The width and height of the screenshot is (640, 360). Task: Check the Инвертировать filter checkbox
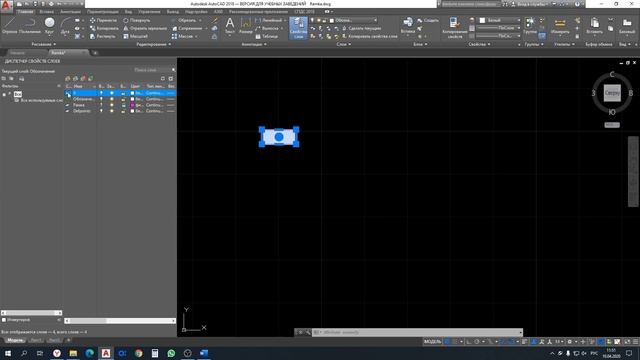point(4,320)
